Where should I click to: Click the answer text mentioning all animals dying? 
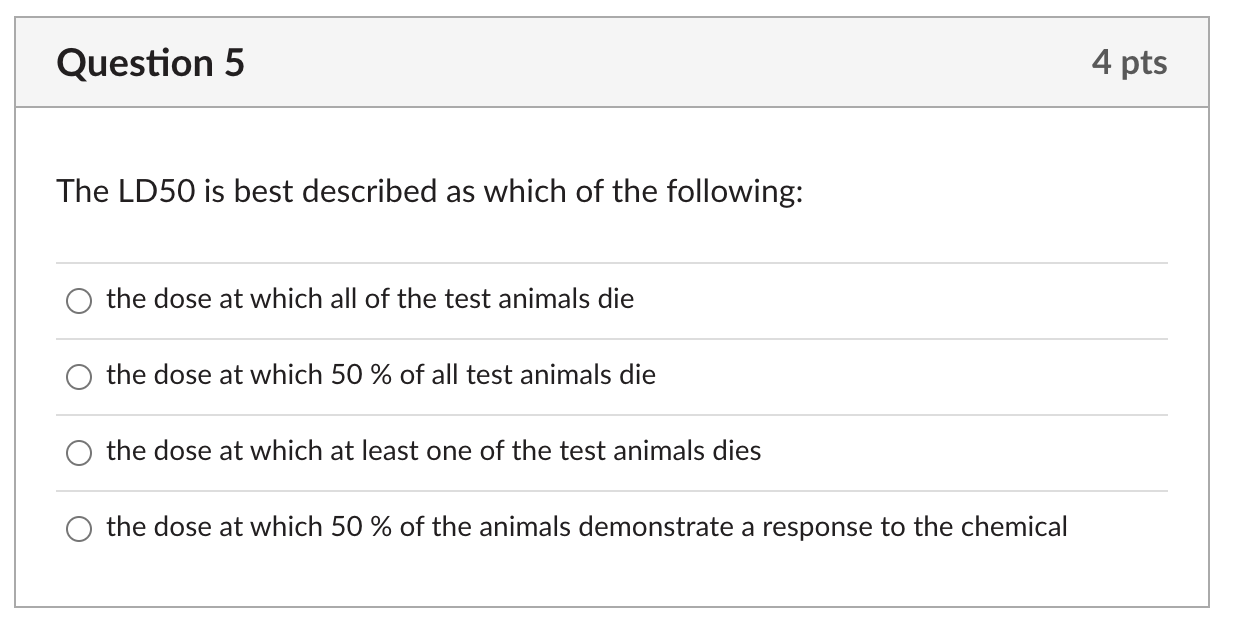(370, 298)
